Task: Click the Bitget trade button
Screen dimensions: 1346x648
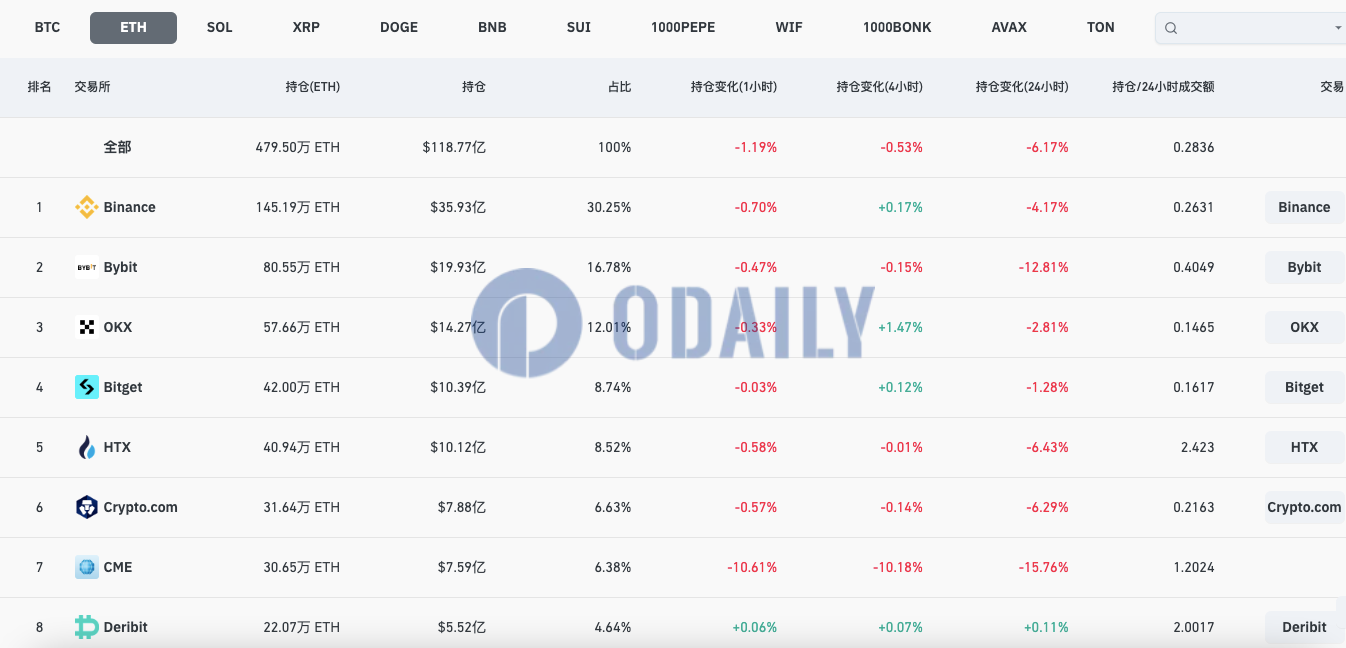Action: point(1305,387)
